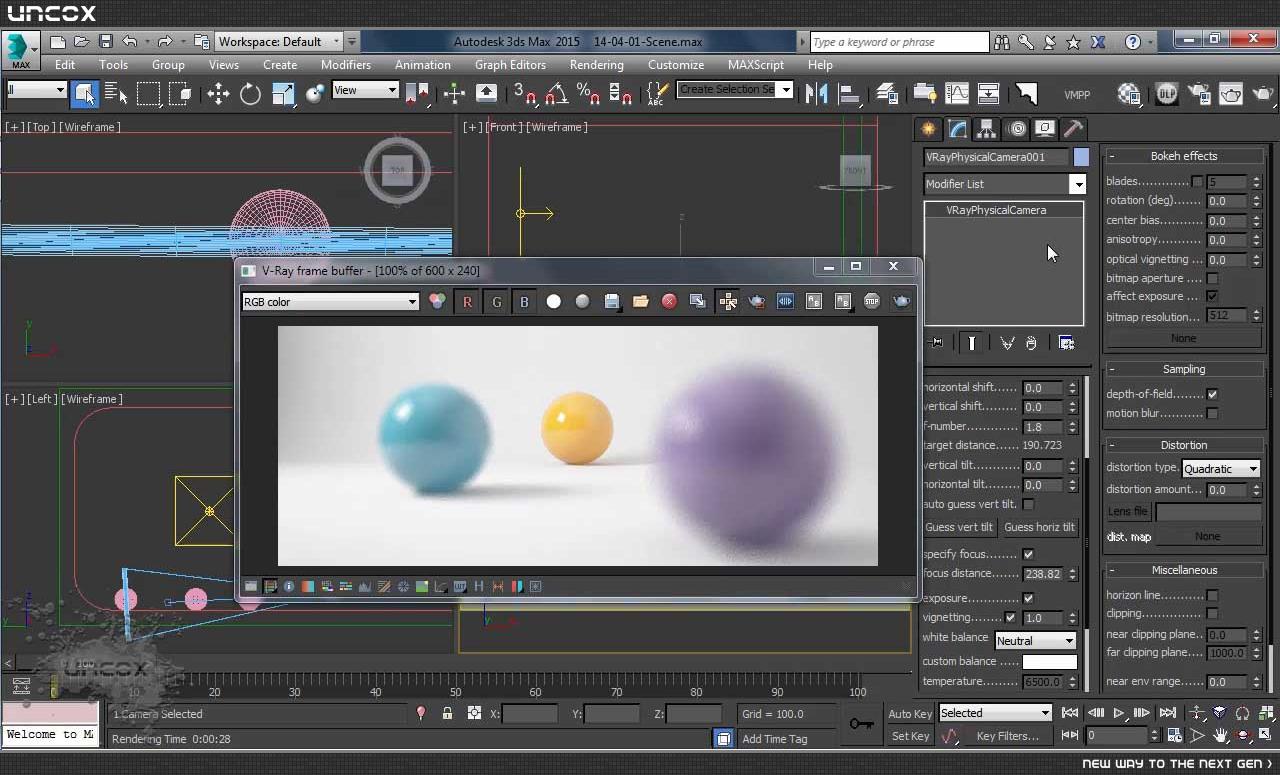Open the RGB color channel dropdown
1280x775 pixels.
330,302
